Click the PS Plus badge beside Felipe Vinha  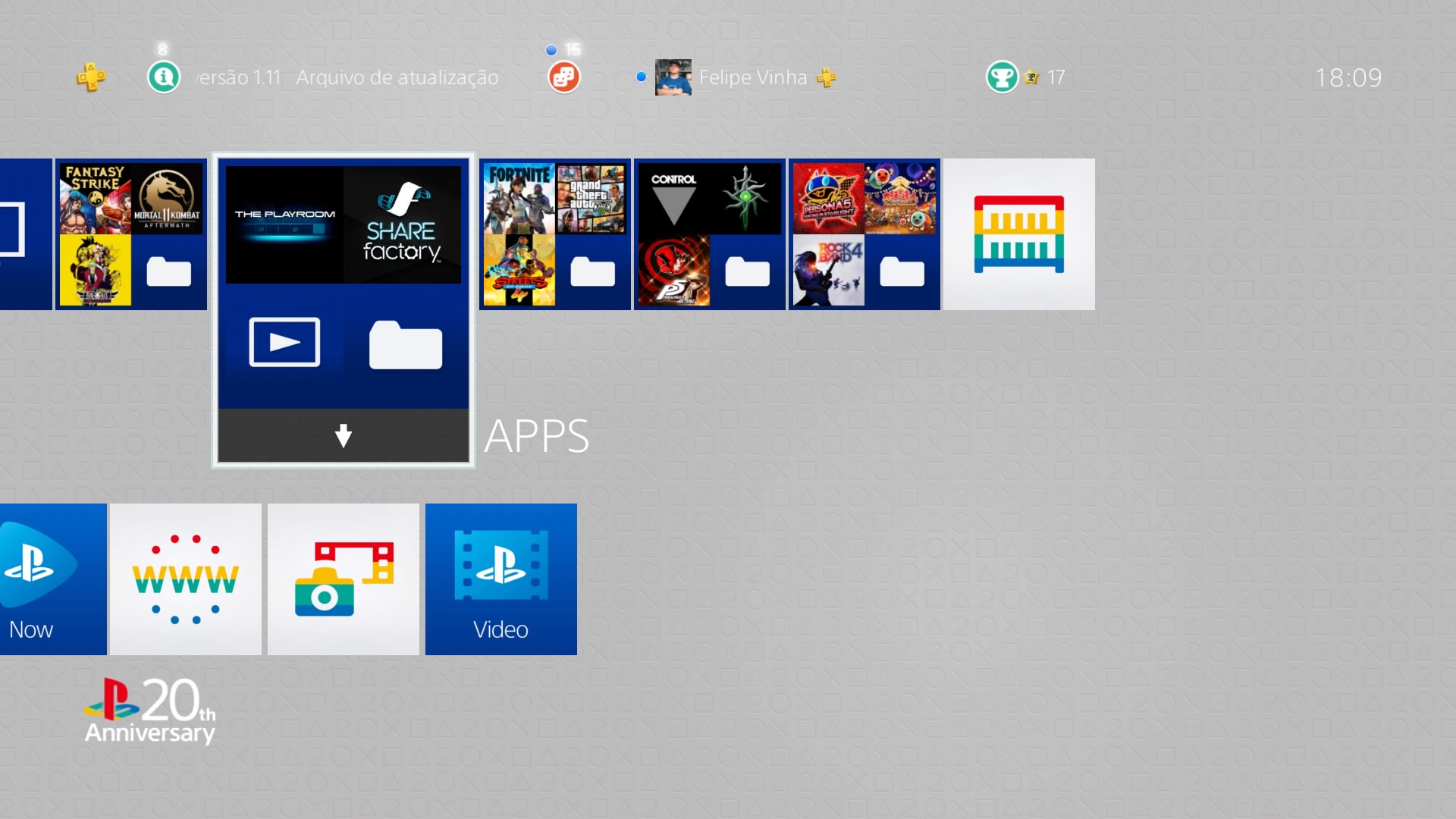(x=827, y=77)
